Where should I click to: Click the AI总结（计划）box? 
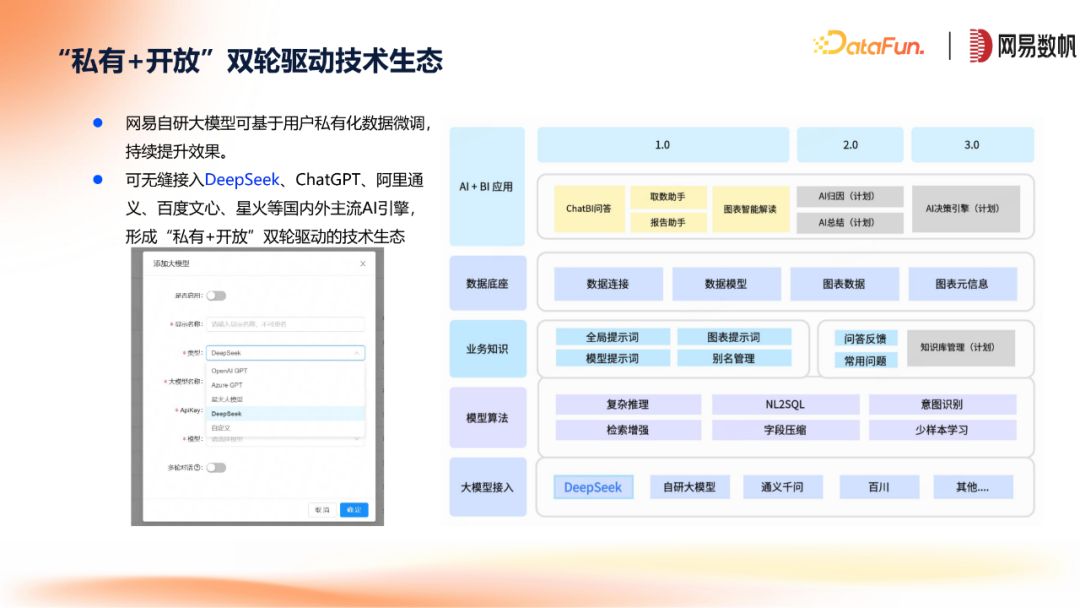pyautogui.click(x=849, y=222)
